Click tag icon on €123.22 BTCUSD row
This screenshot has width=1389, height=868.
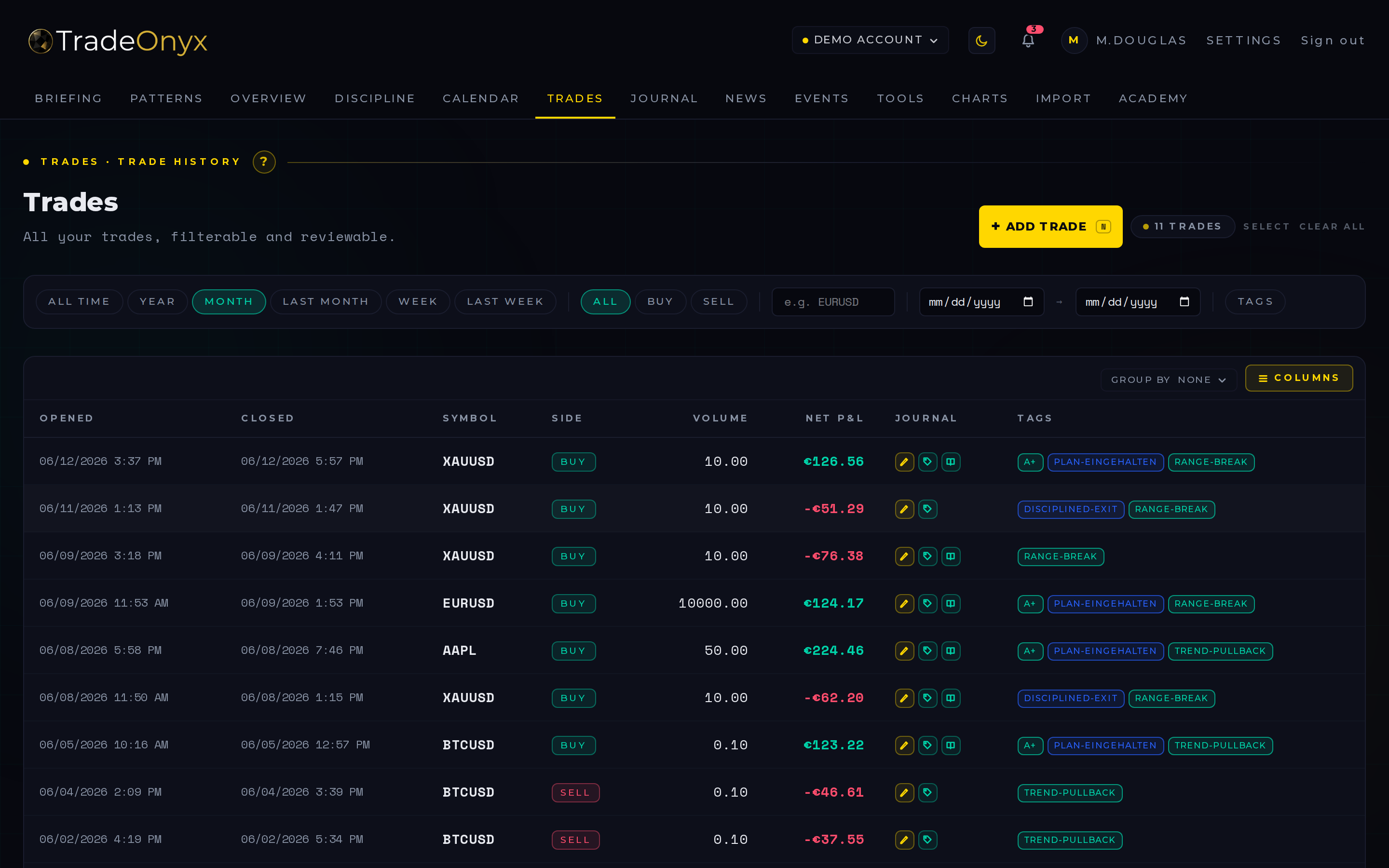(x=927, y=745)
